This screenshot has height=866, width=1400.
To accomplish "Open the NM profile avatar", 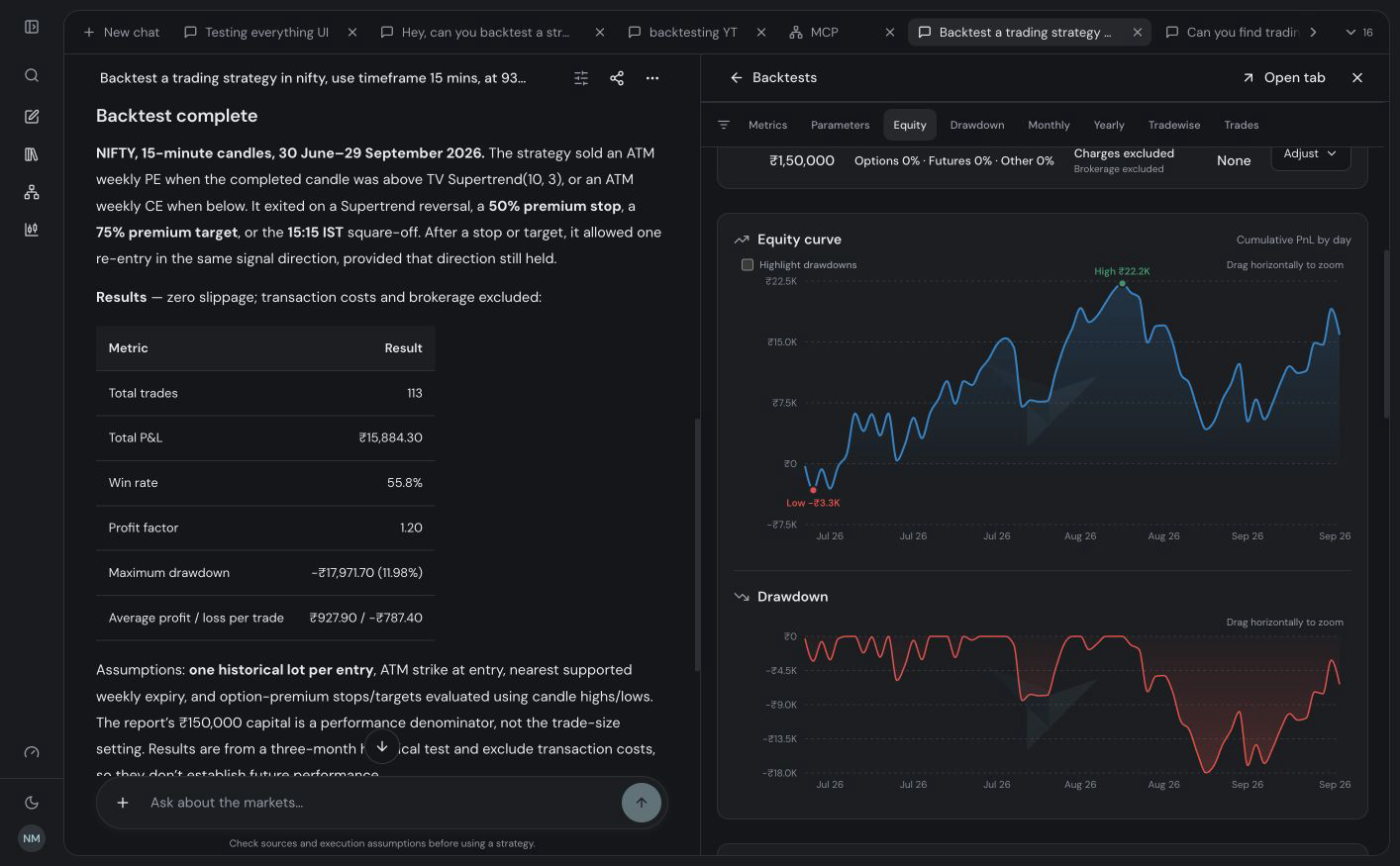I will [x=32, y=838].
